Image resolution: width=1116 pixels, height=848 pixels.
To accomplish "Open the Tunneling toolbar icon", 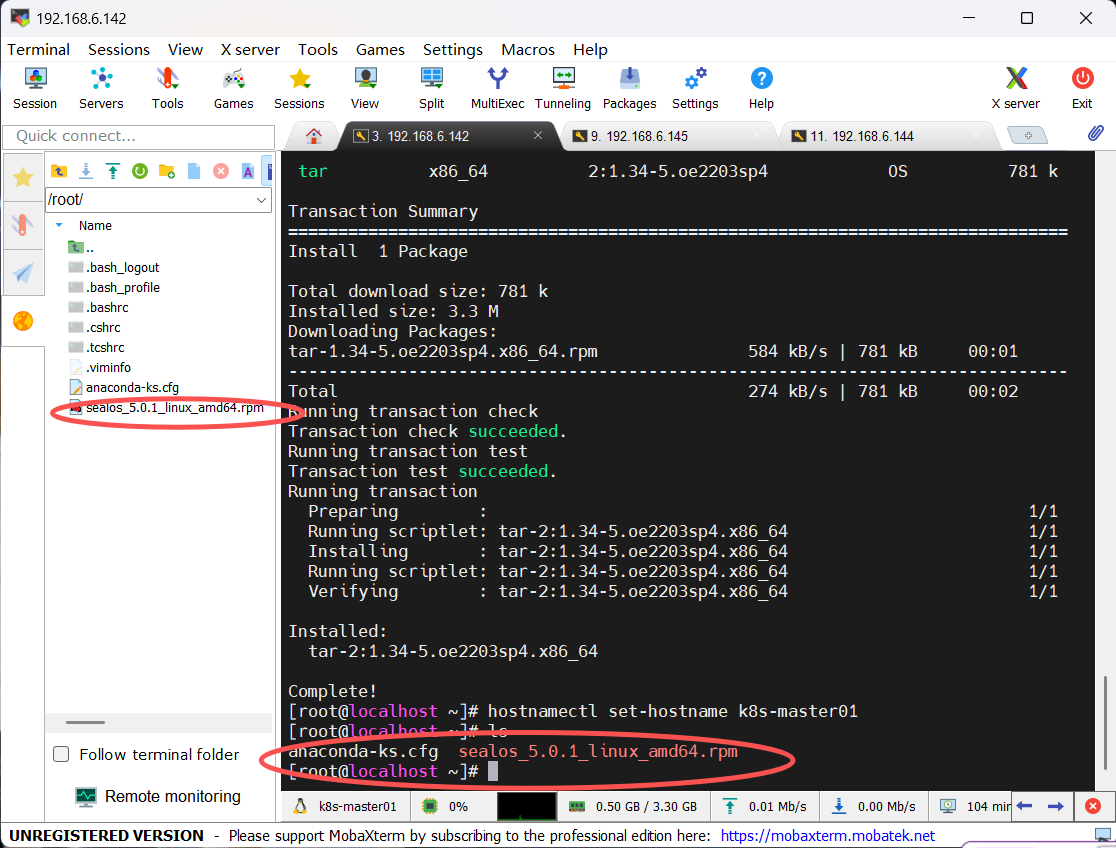I will pyautogui.click(x=563, y=88).
